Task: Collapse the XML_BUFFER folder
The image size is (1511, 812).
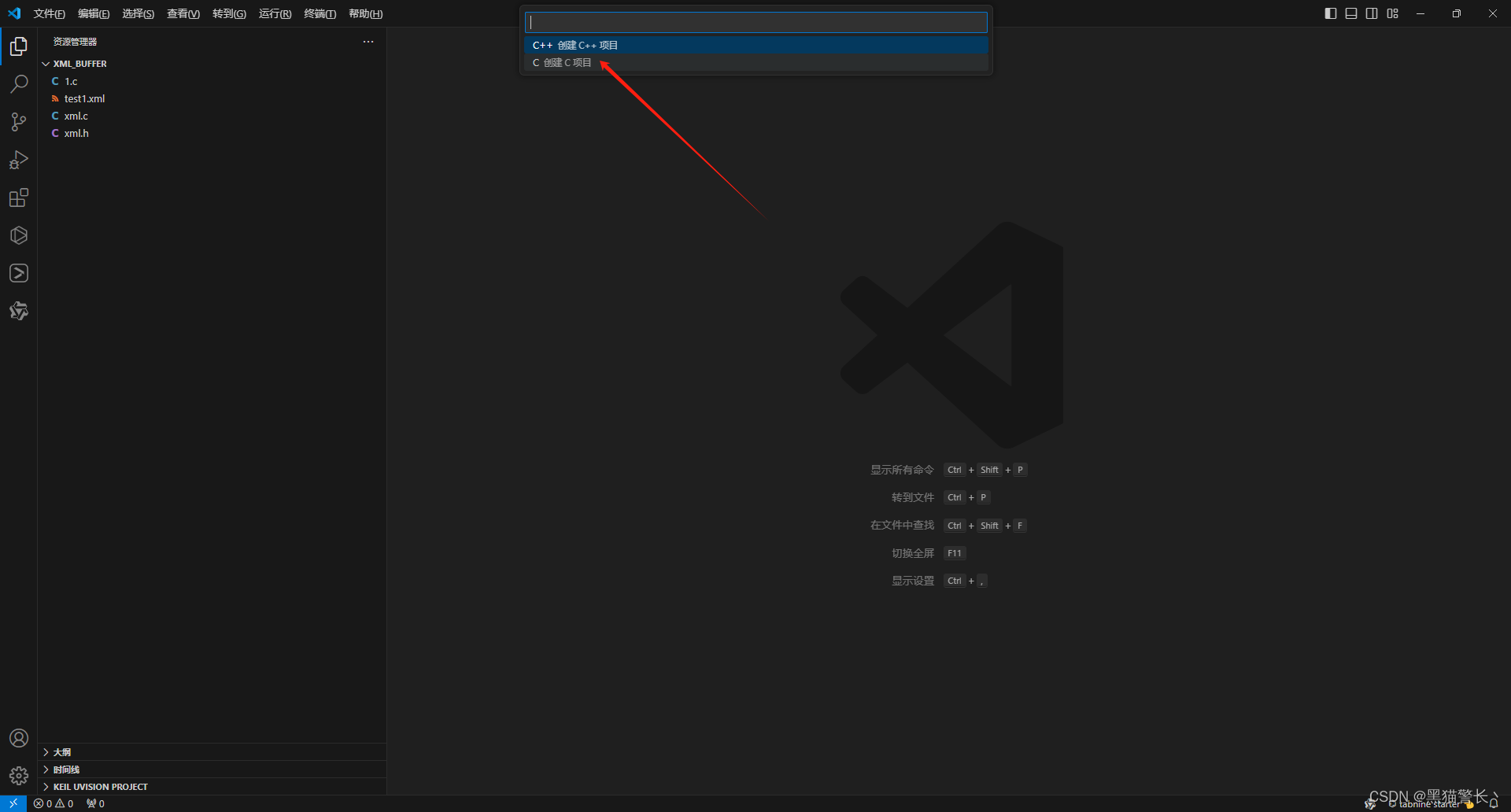Action: 212,64
